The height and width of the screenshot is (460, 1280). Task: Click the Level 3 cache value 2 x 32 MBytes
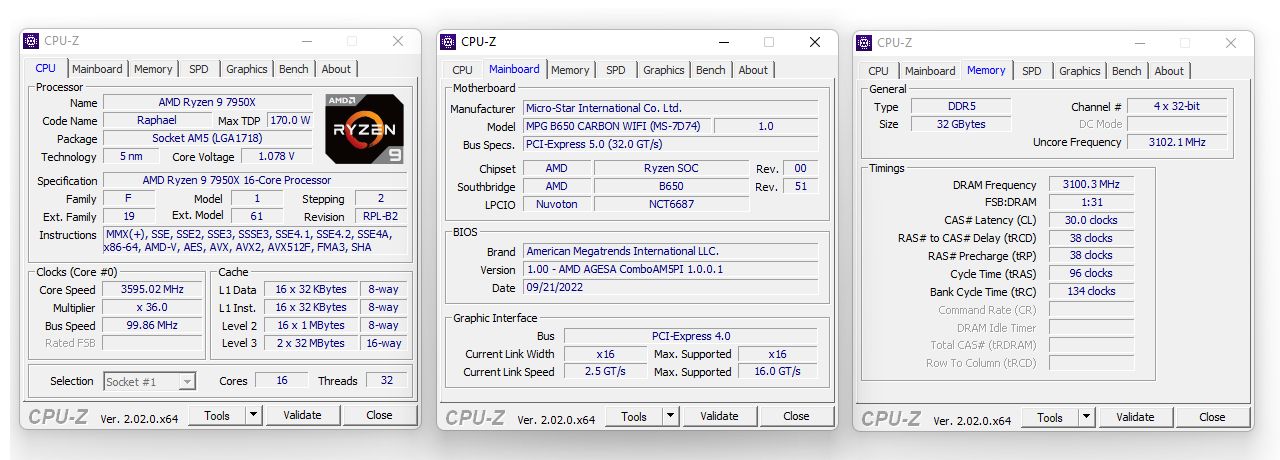310,343
